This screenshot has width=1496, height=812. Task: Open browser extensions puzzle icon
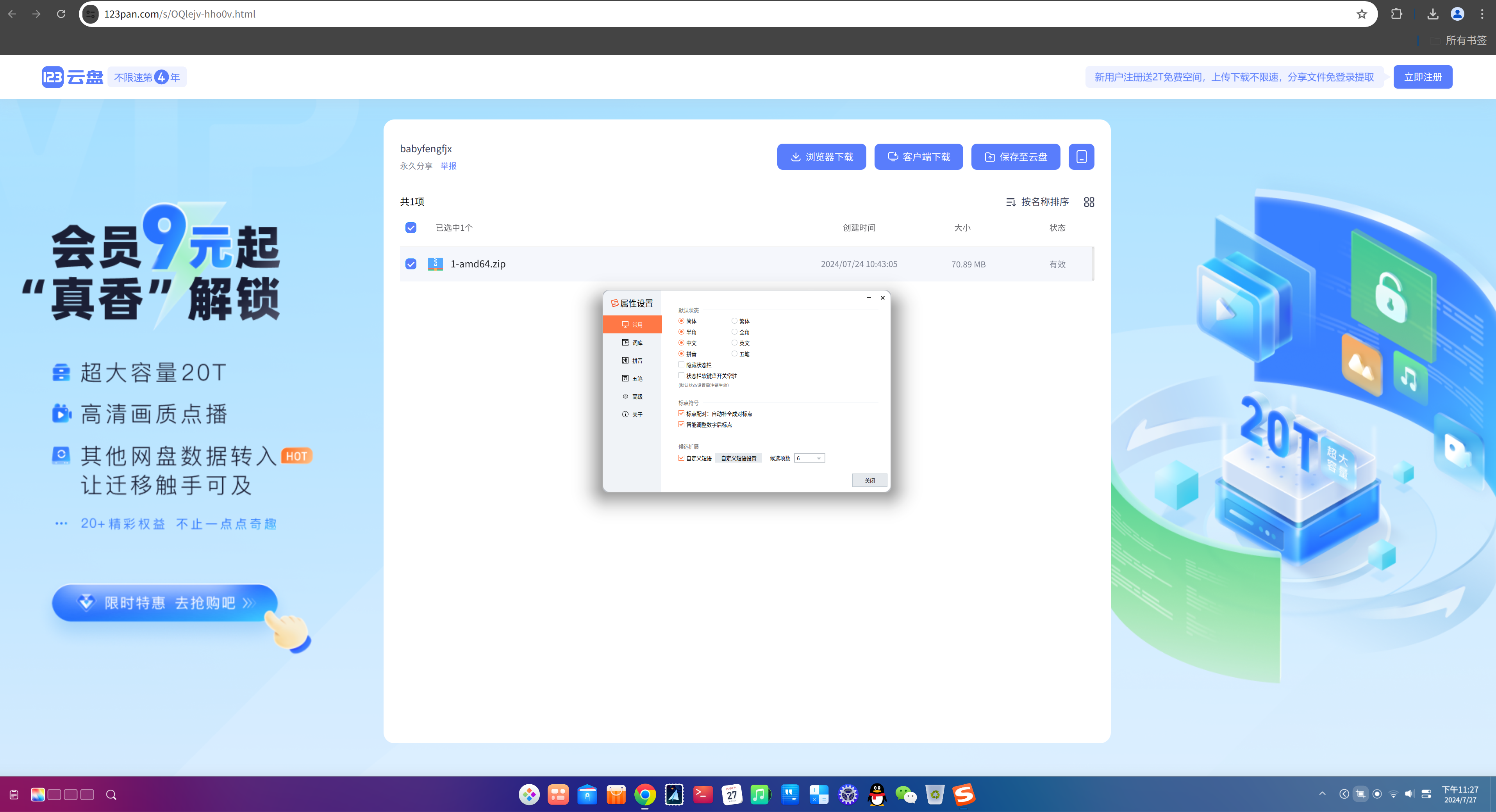(1397, 14)
